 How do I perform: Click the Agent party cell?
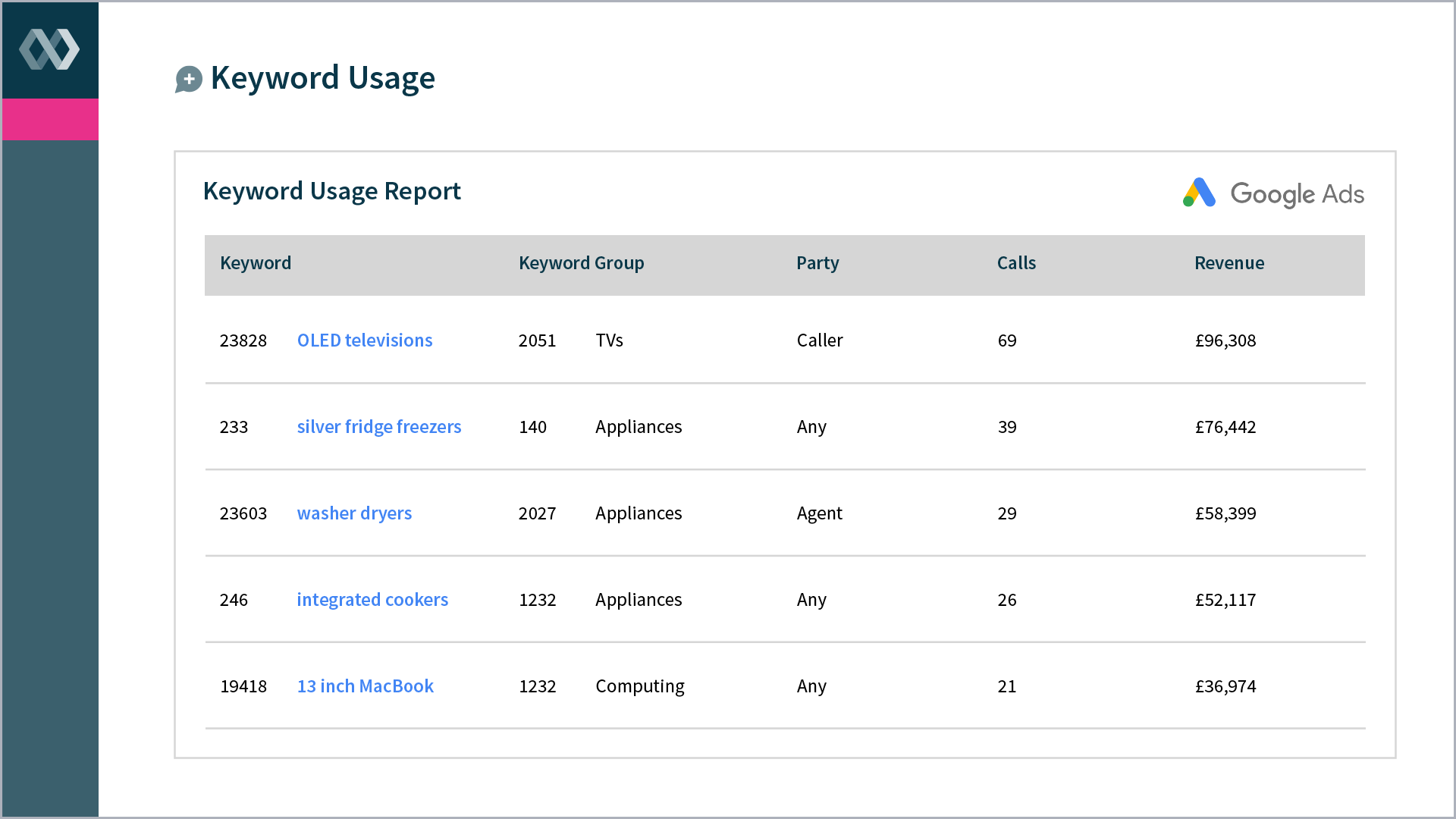[820, 513]
